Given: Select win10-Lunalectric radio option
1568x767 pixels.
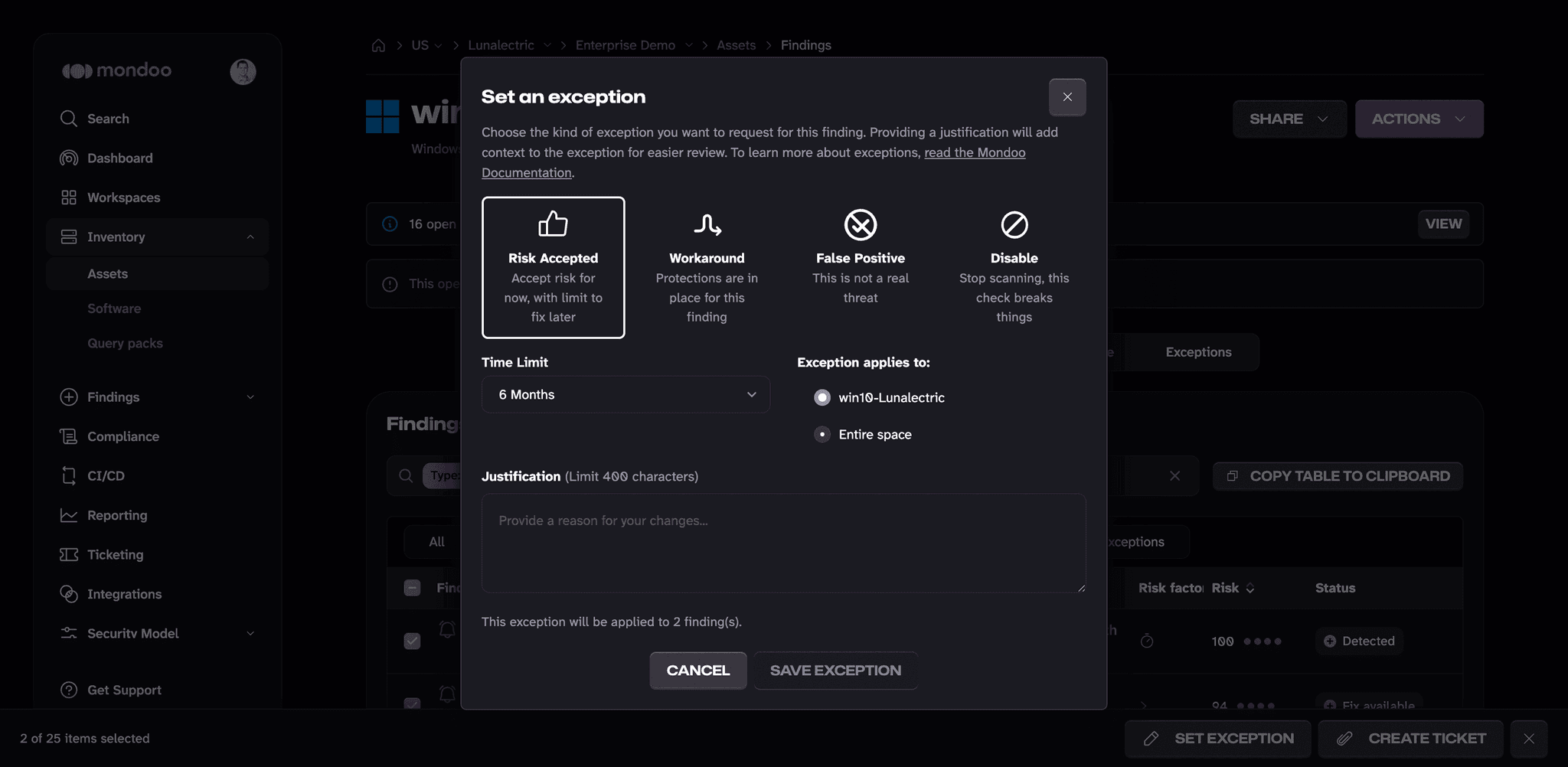Looking at the screenshot, I should coord(822,397).
